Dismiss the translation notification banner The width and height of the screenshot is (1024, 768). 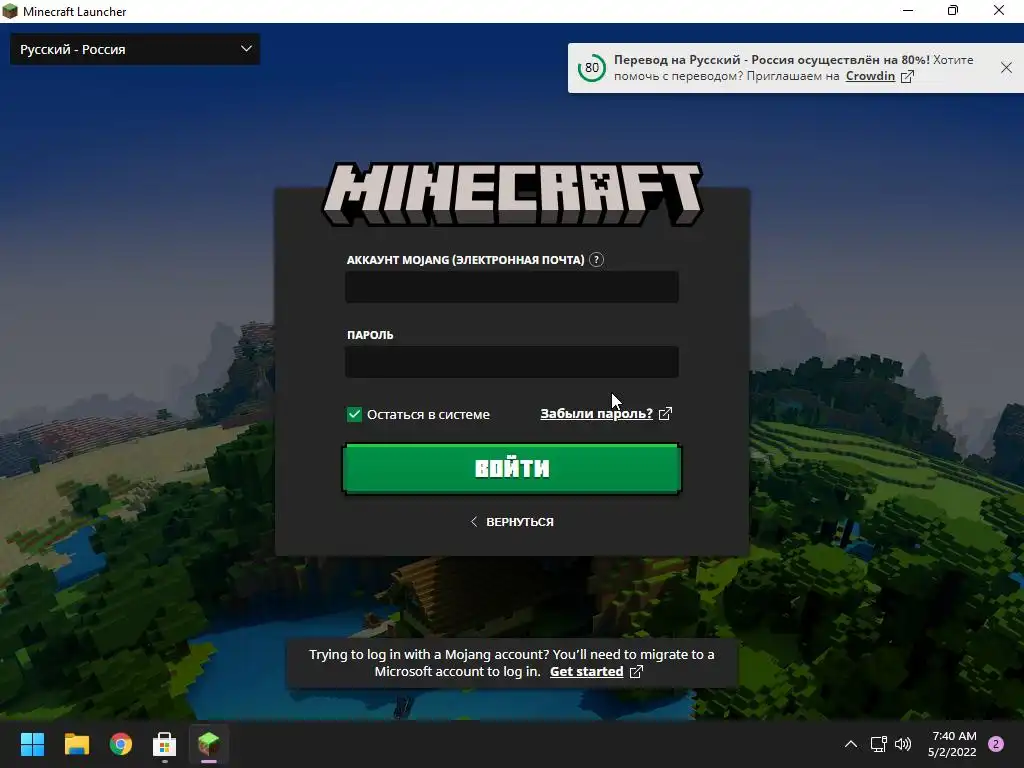(x=1006, y=67)
